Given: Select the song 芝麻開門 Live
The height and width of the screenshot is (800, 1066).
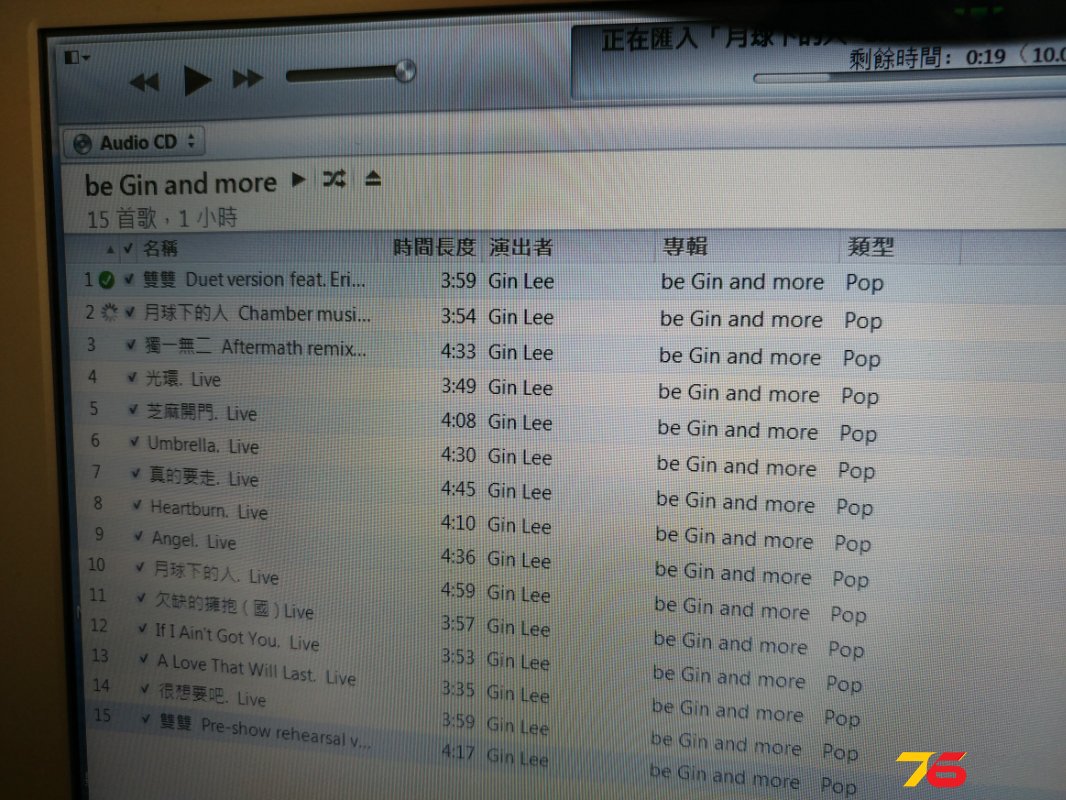Looking at the screenshot, I should point(203,412).
